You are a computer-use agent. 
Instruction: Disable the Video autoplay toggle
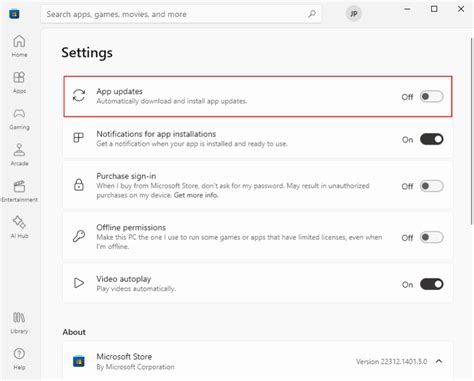point(432,284)
